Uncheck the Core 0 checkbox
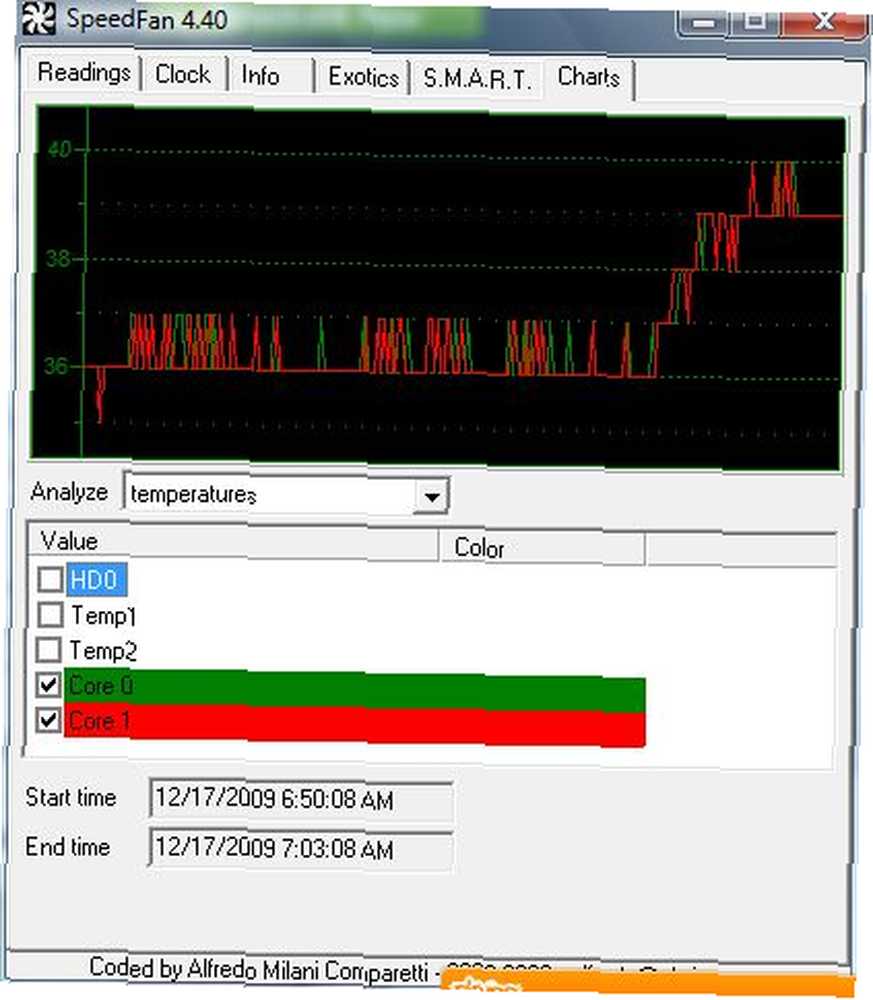Image resolution: width=873 pixels, height=1000 pixels. (x=48, y=685)
